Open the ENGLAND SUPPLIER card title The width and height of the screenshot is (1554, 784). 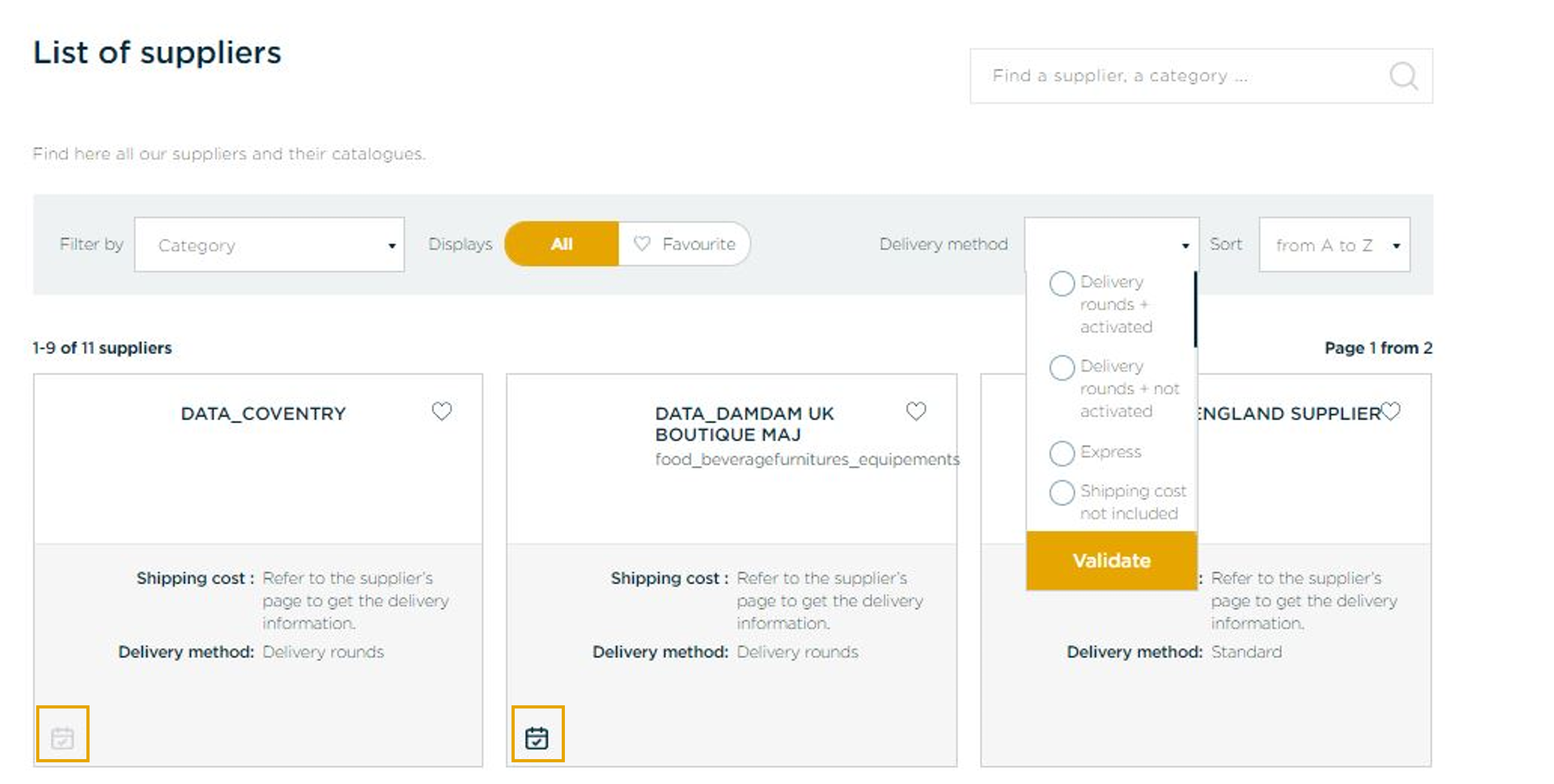click(1289, 414)
